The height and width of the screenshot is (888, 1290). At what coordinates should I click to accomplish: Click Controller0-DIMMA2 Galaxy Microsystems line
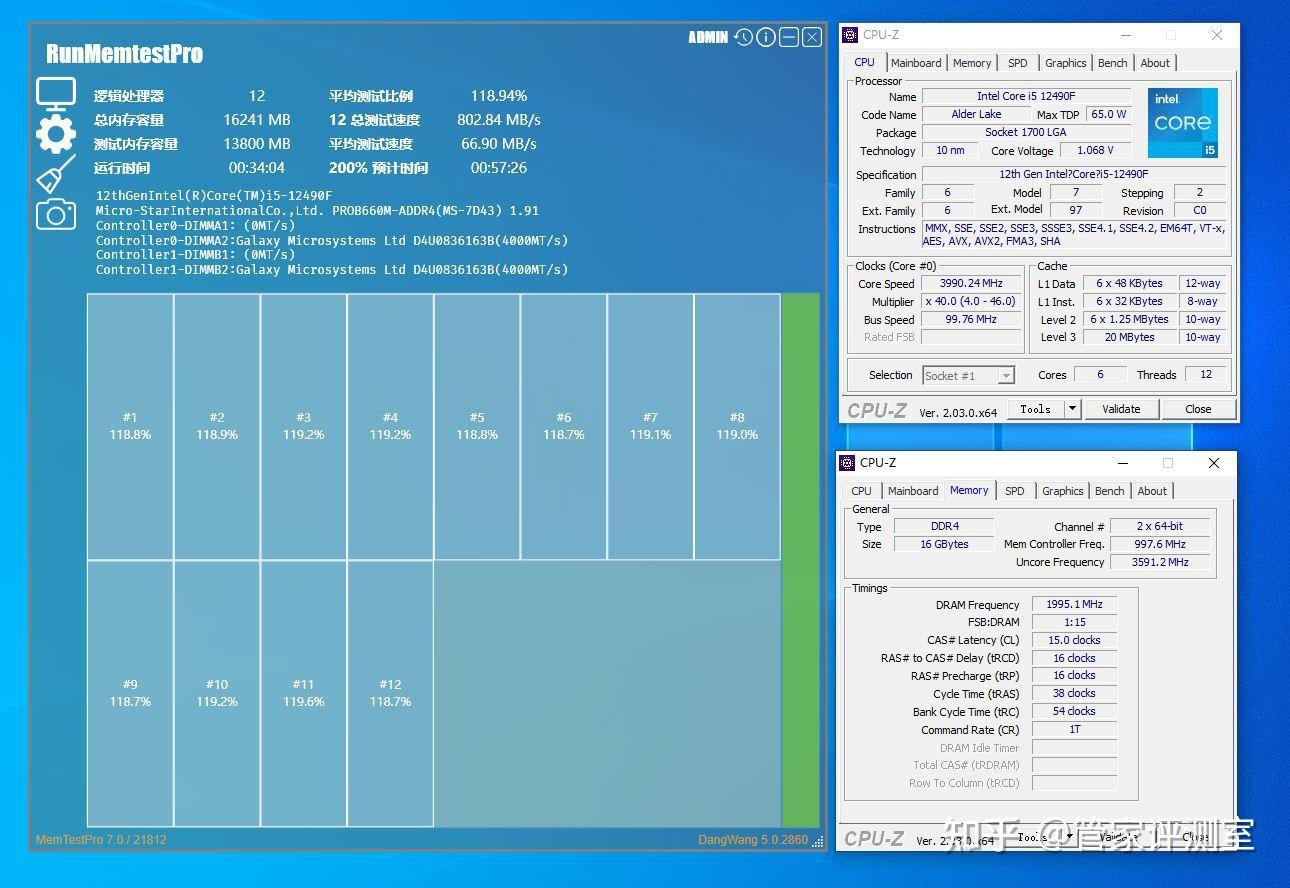(x=332, y=240)
